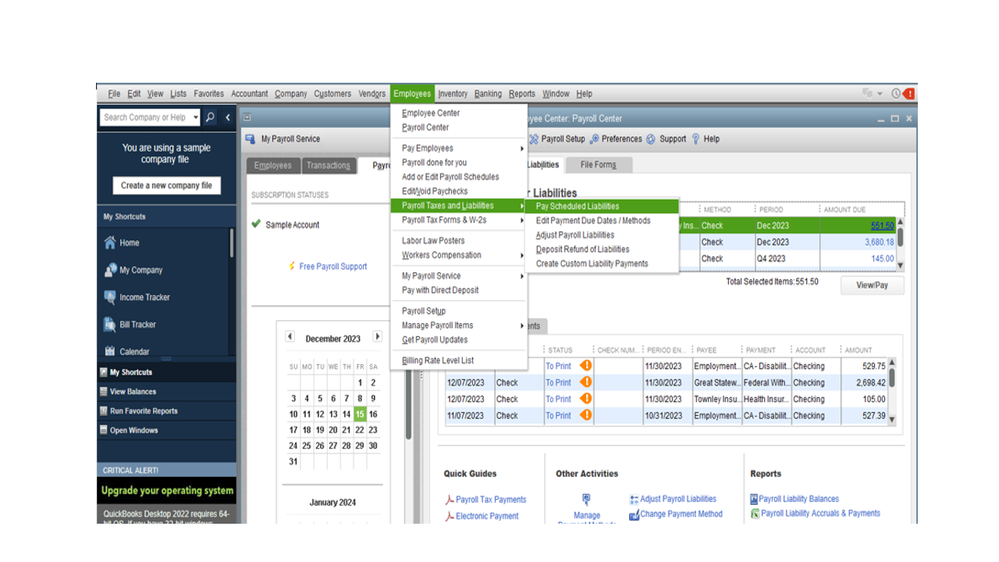Click warning icon on the 527.39 row
This screenshot has width=999, height=562.
pyautogui.click(x=586, y=415)
